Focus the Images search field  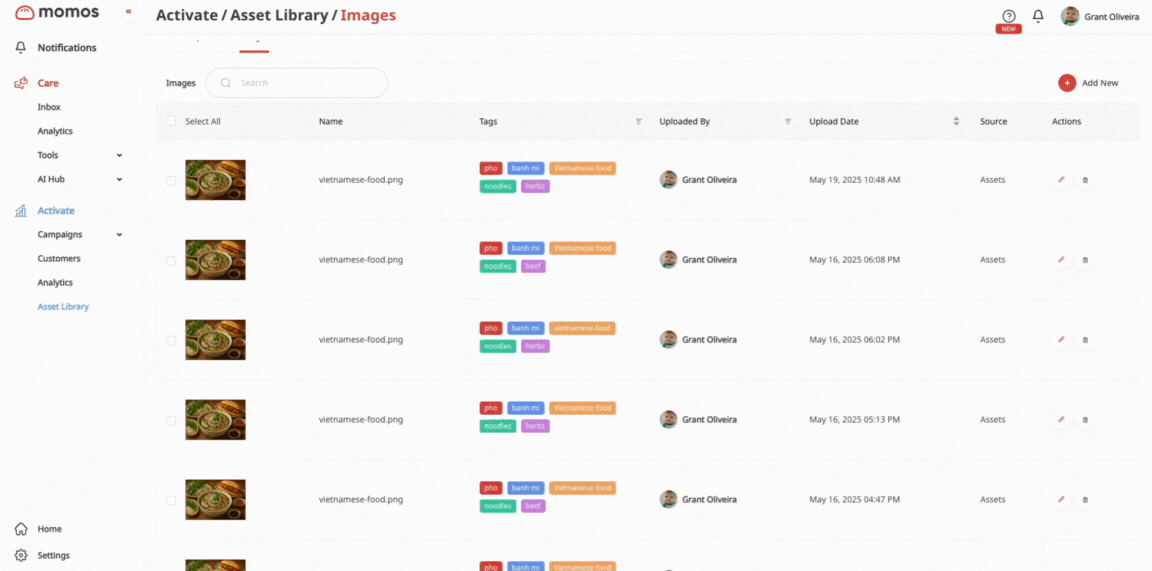296,83
